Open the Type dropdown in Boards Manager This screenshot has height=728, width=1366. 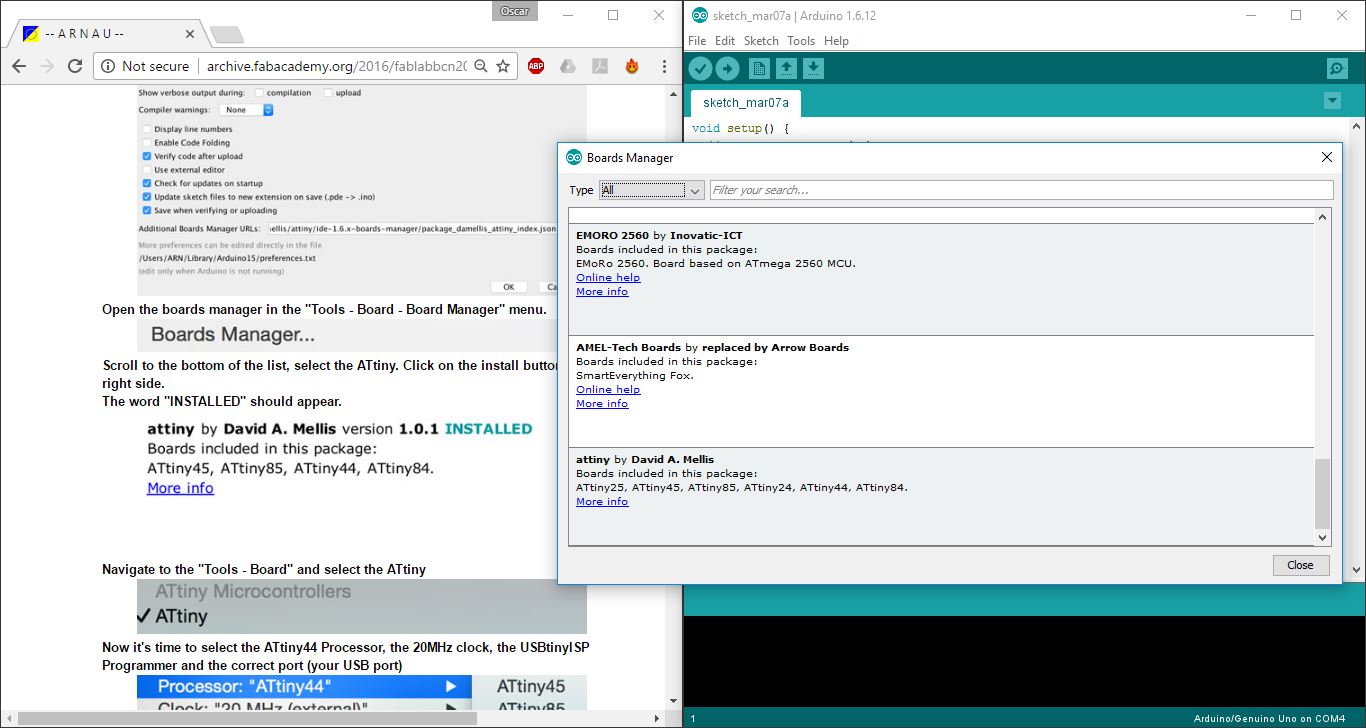[x=652, y=190]
